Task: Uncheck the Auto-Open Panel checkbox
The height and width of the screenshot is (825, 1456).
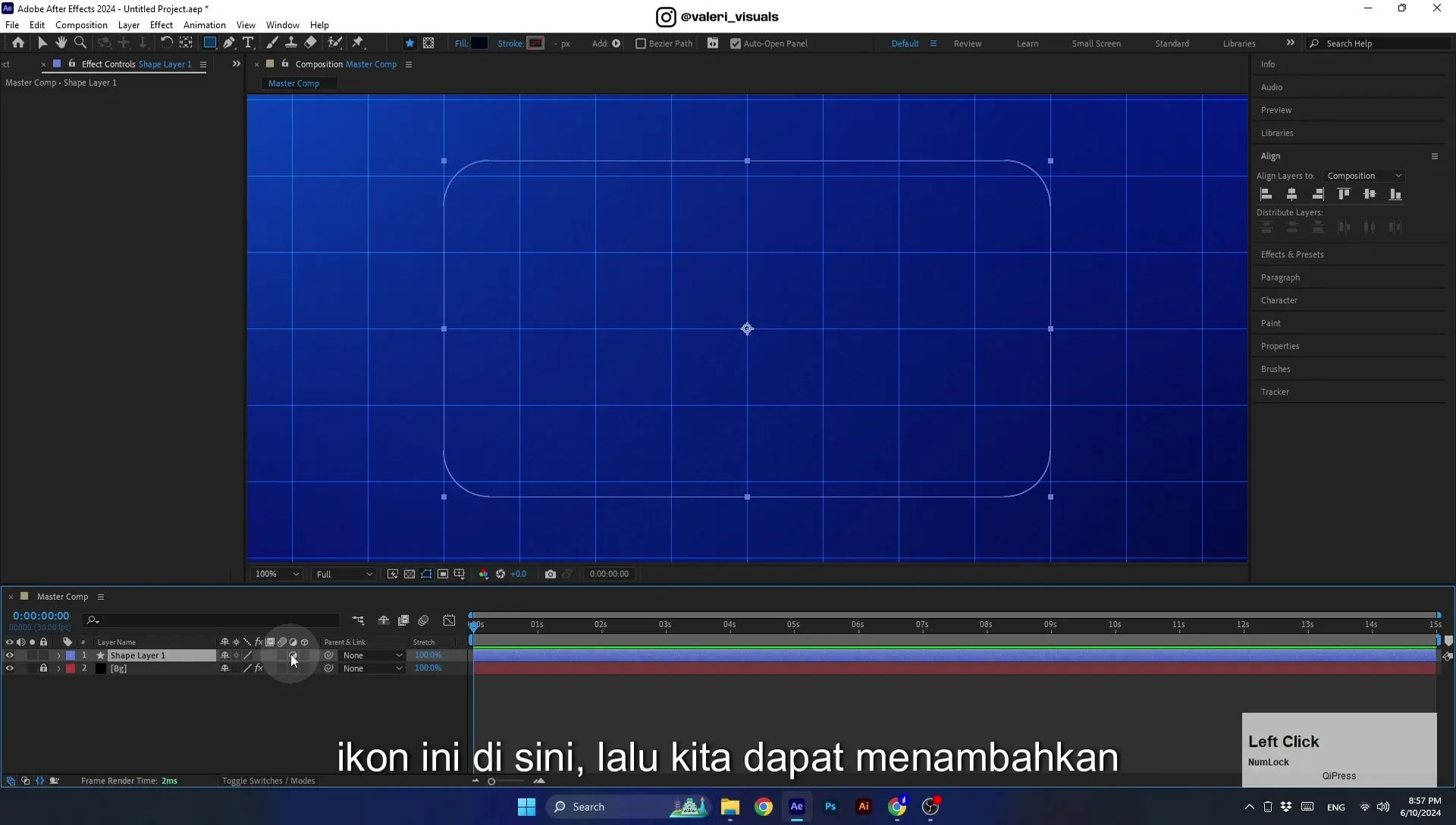Action: (x=736, y=43)
